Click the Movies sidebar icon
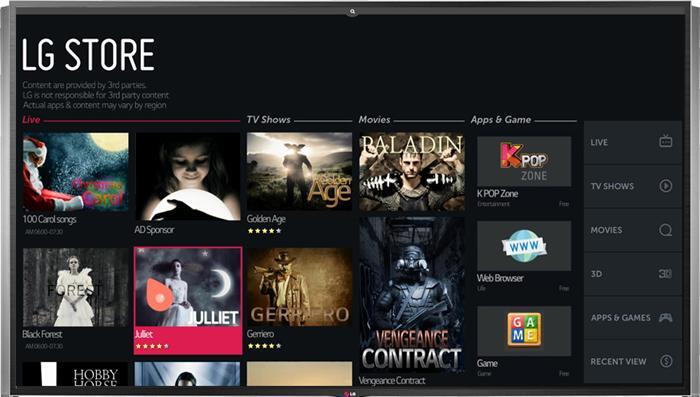The image size is (700, 397). [x=665, y=230]
